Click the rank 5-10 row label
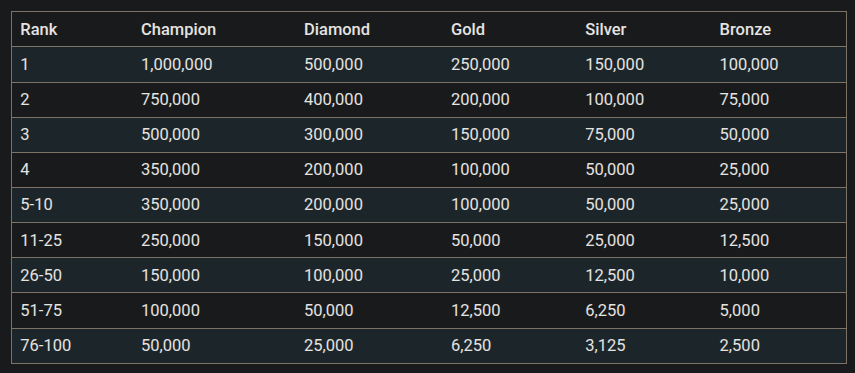Viewport: 855px width, 373px height. 37,204
